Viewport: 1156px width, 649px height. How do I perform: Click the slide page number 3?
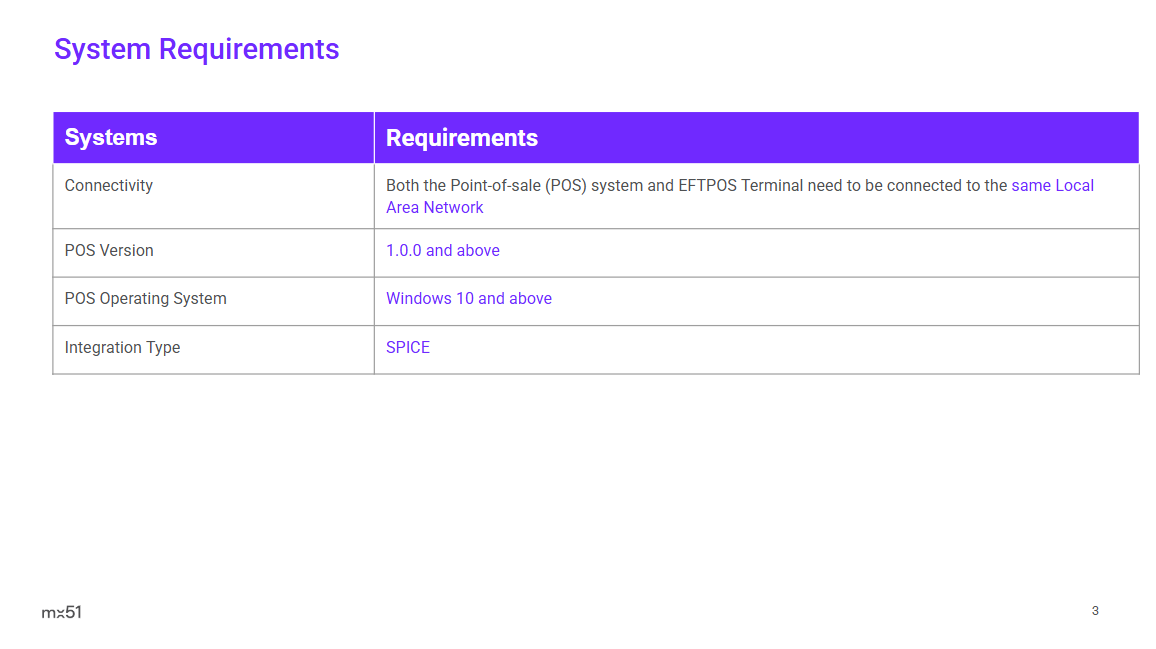[1095, 611]
